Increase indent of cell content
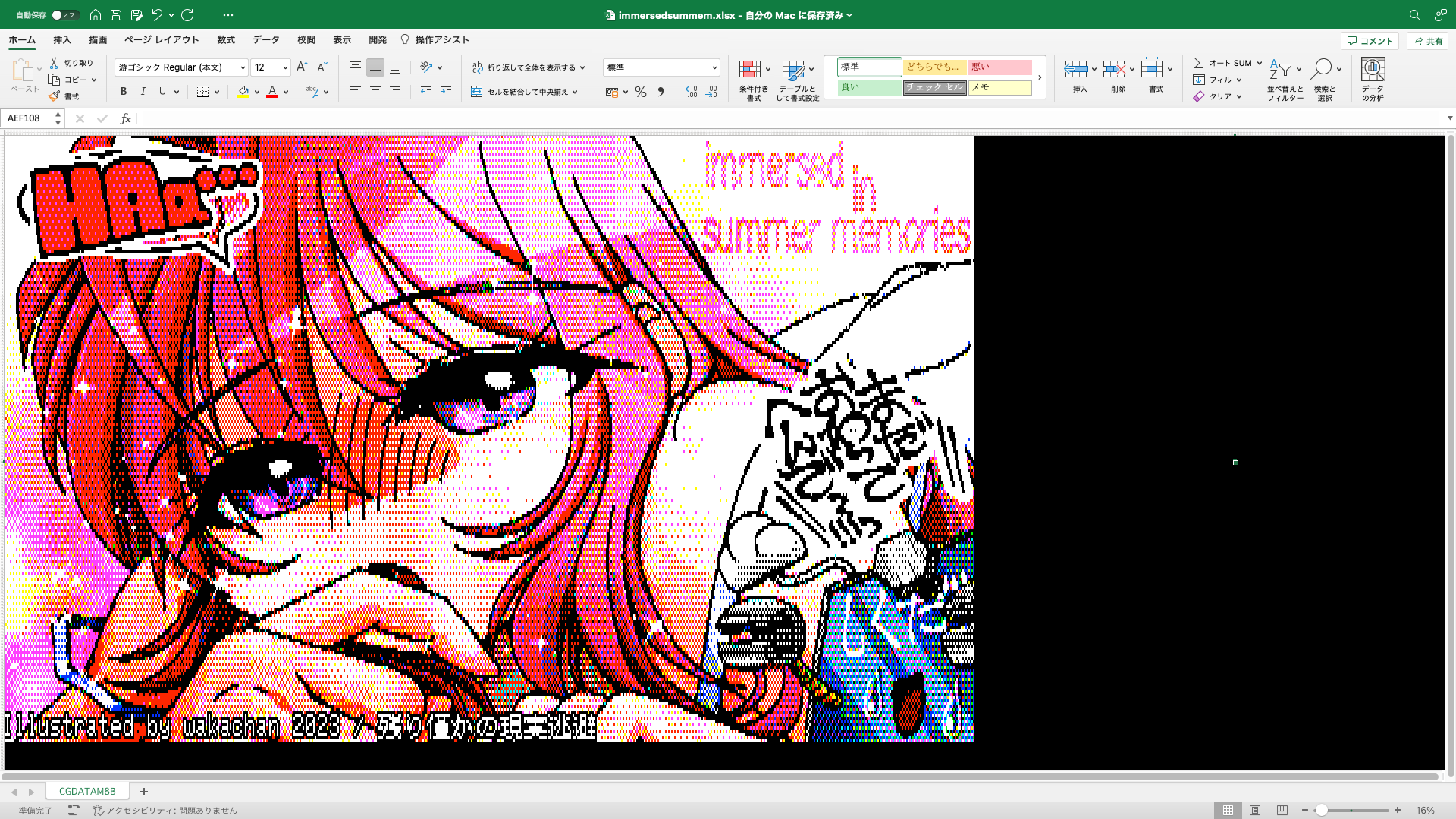Screen dimensions: 1456x819 coord(446,92)
